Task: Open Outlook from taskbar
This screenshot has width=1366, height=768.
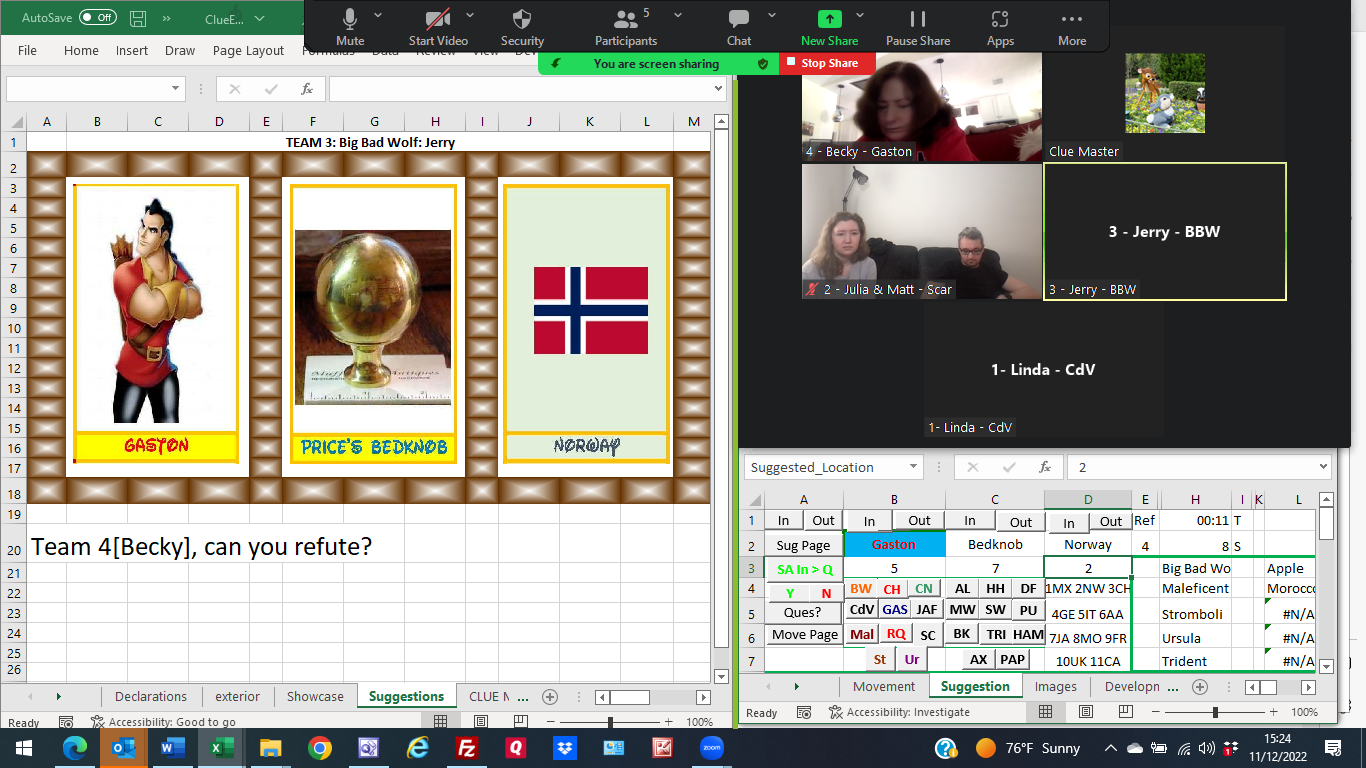Action: (124, 748)
